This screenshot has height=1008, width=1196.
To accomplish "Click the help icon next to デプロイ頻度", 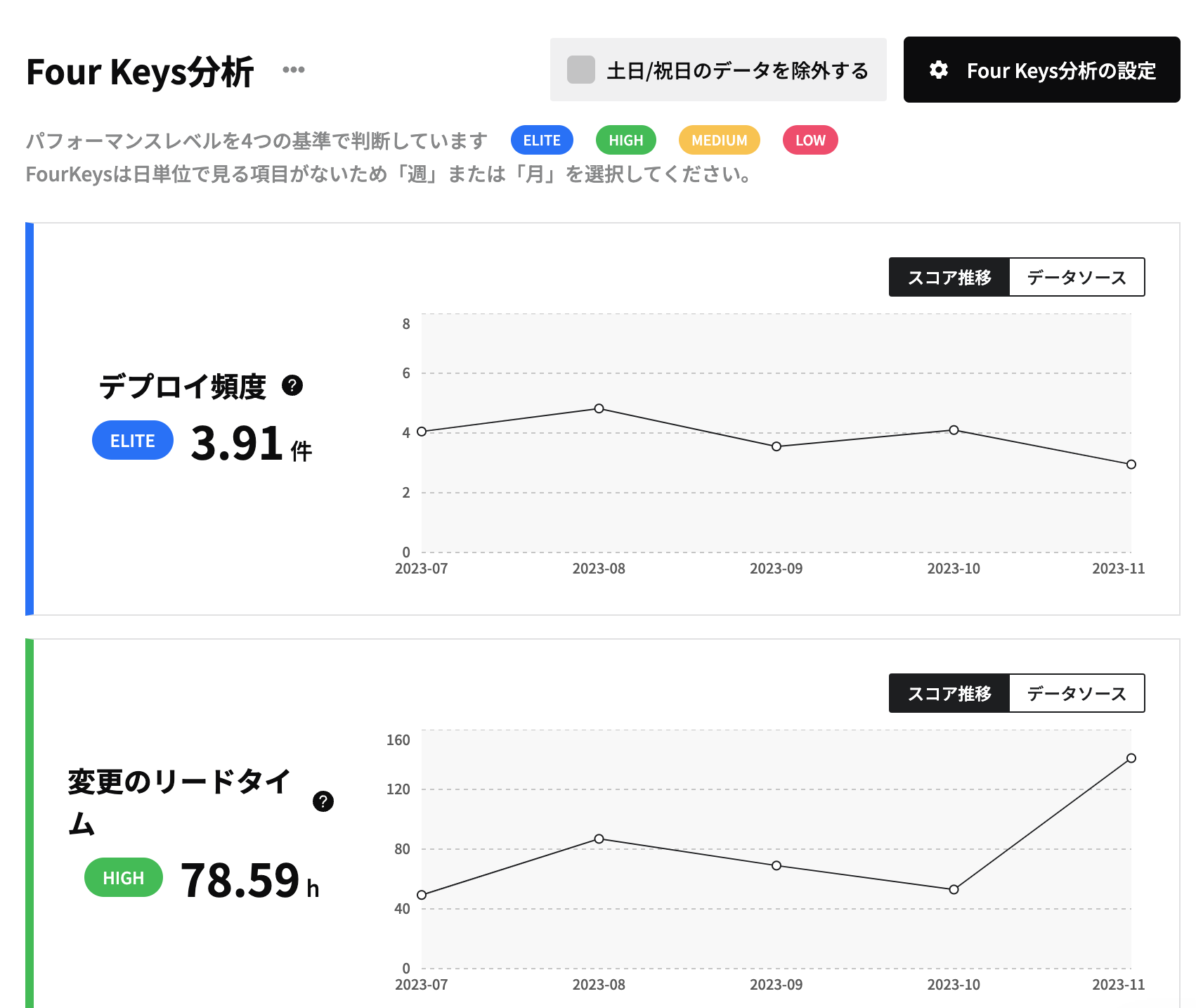I will (292, 385).
